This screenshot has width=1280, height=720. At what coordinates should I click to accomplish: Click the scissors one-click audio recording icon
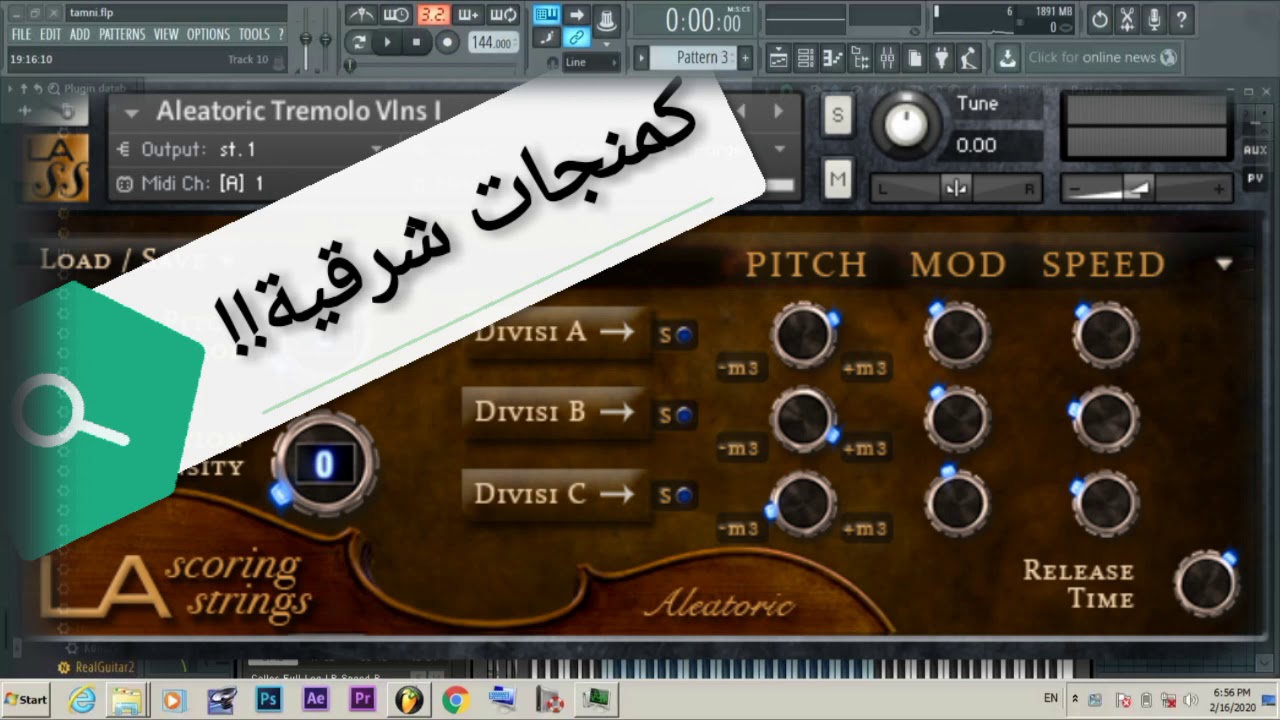coord(1127,18)
